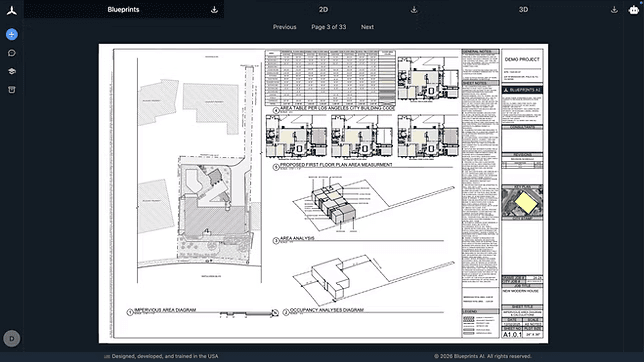Screen dimensions: 644x362
Task: Click the DEMO PROJECT title block
Action: click(522, 60)
